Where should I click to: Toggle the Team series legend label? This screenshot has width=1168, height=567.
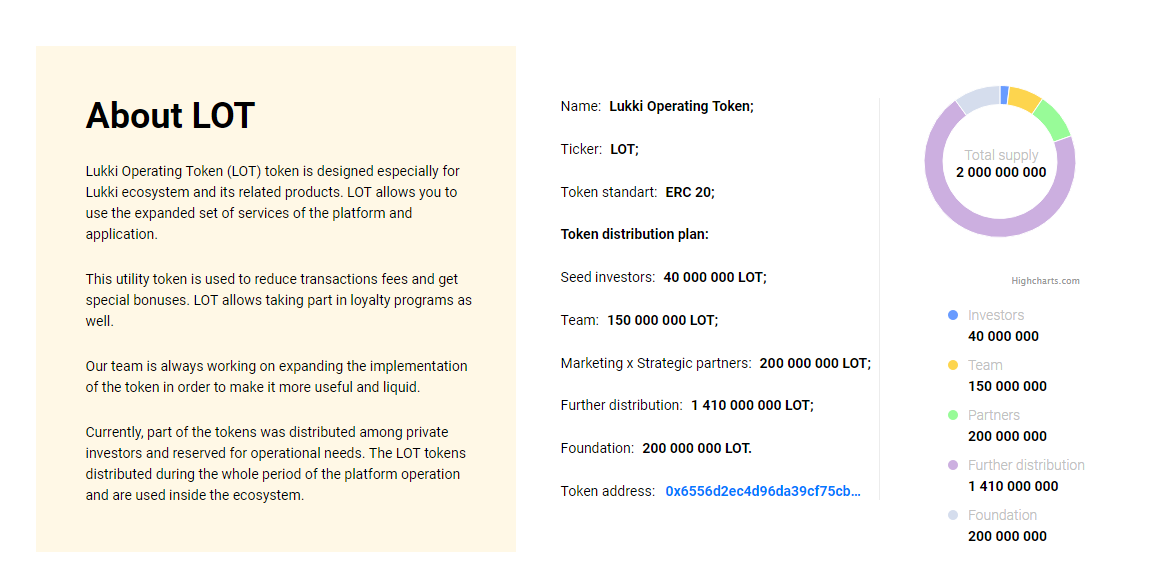point(985,365)
